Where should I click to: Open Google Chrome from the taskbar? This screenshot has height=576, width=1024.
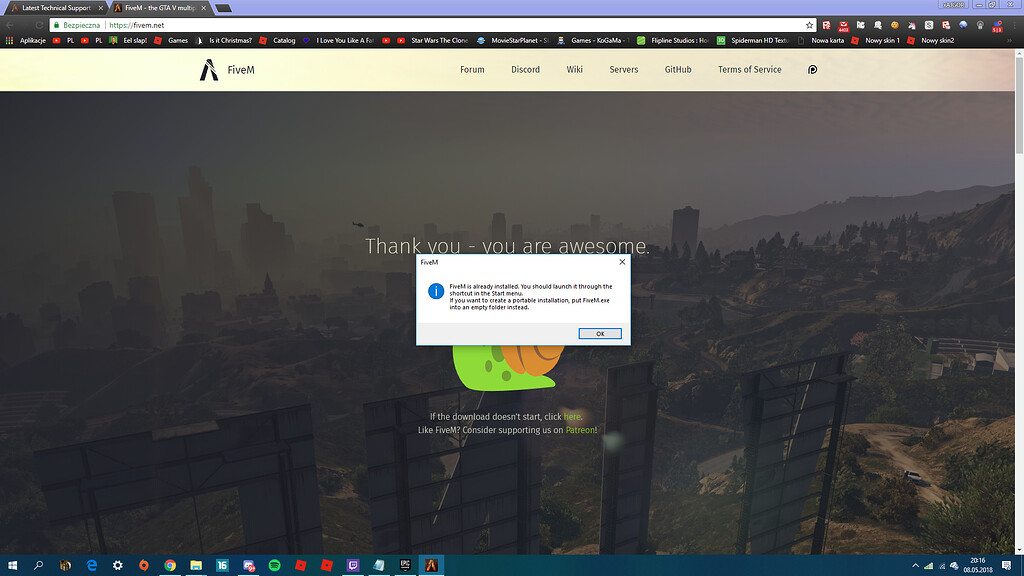click(x=170, y=565)
